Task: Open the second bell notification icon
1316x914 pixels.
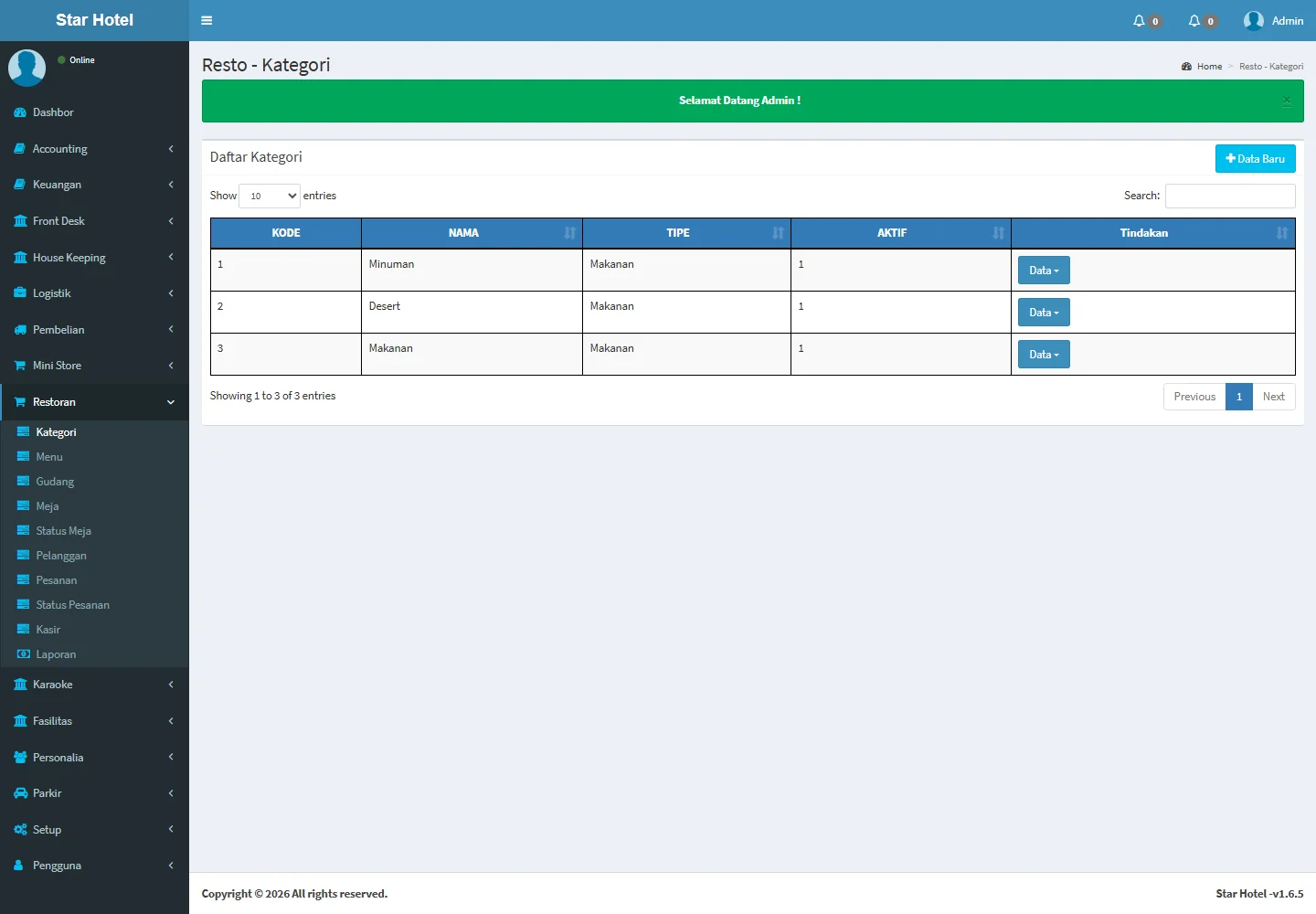Action: [x=1194, y=21]
